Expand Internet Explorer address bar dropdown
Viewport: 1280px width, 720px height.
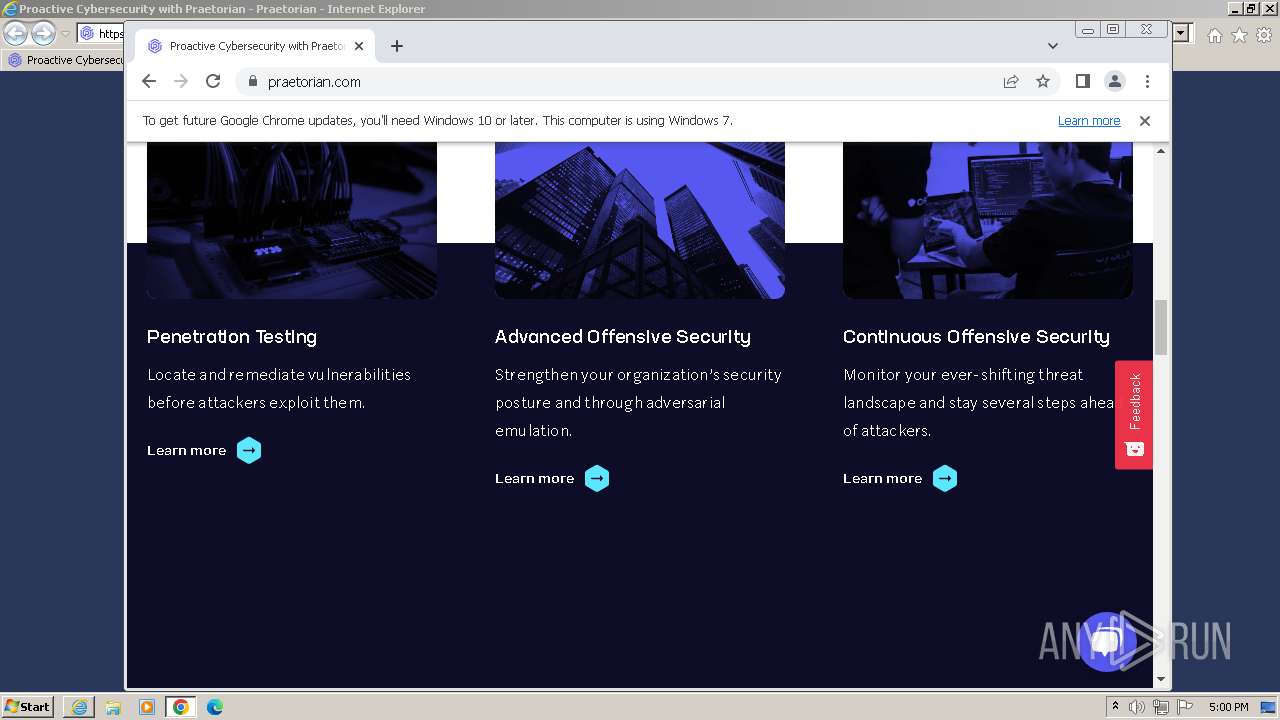pyautogui.click(x=1181, y=34)
